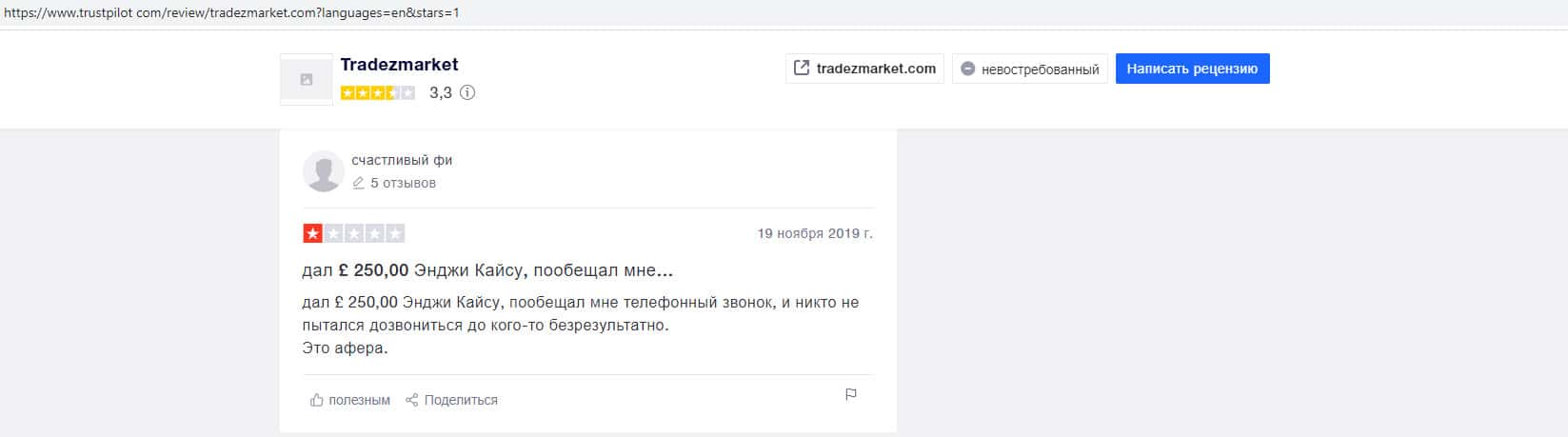Click the yellow company star rating
Screen dimensions: 1568x437
click(377, 93)
